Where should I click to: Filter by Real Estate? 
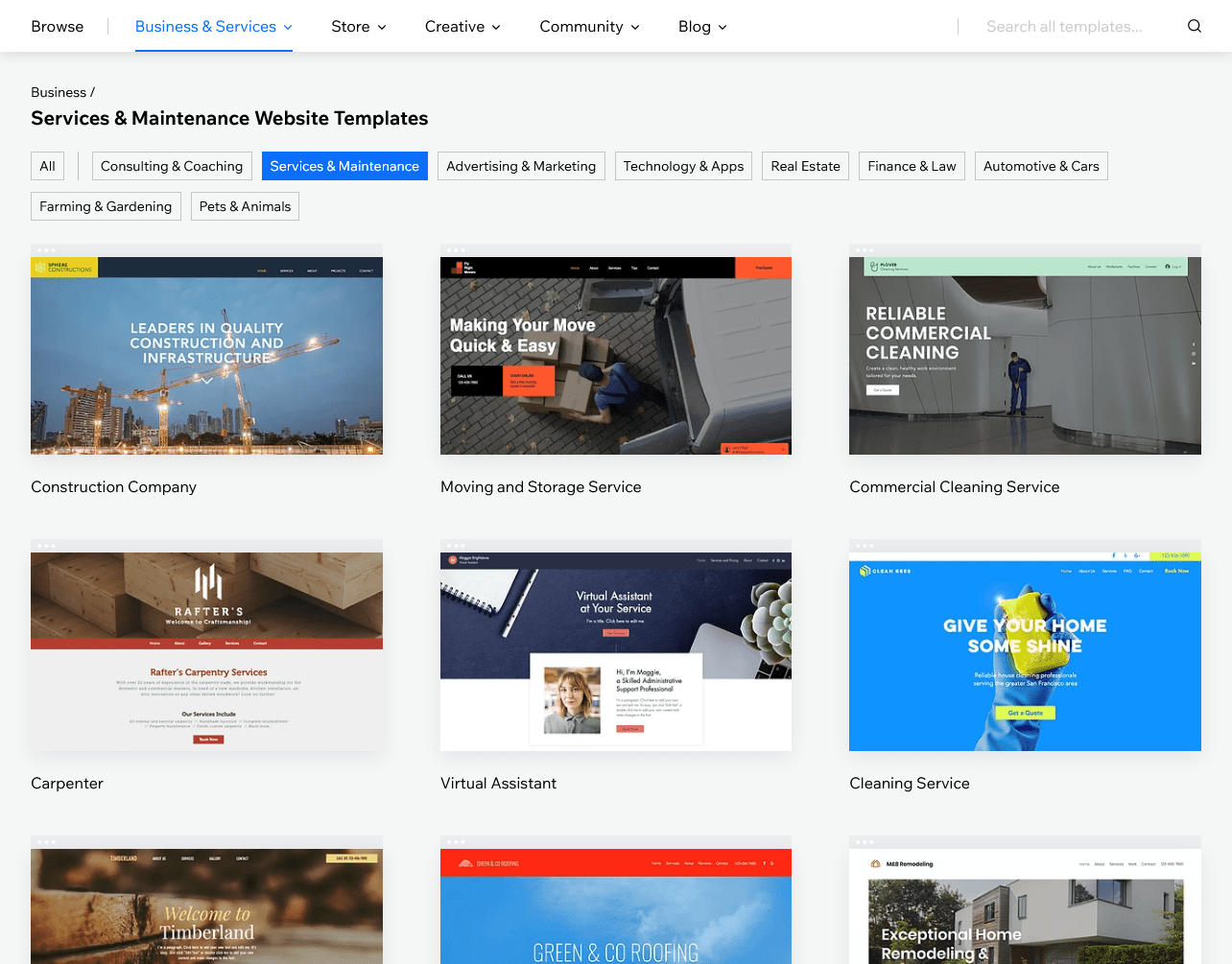click(x=805, y=166)
